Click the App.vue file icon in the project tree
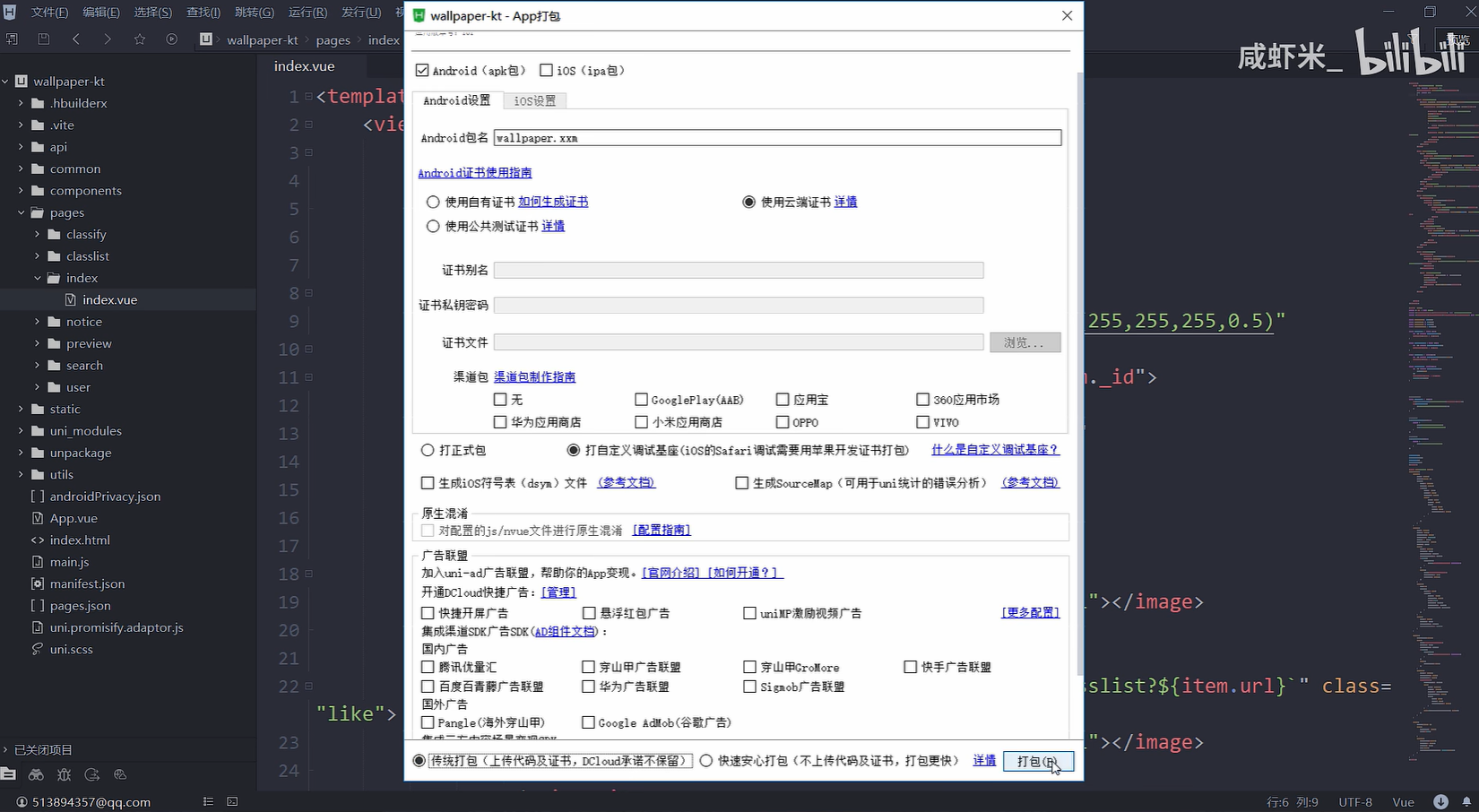 [38, 518]
